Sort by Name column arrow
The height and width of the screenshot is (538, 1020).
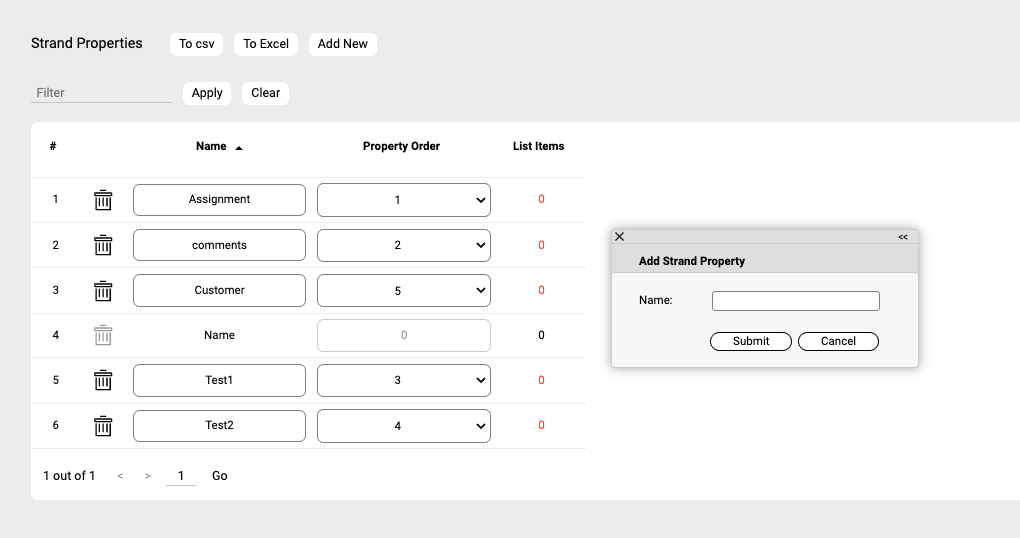(239, 147)
